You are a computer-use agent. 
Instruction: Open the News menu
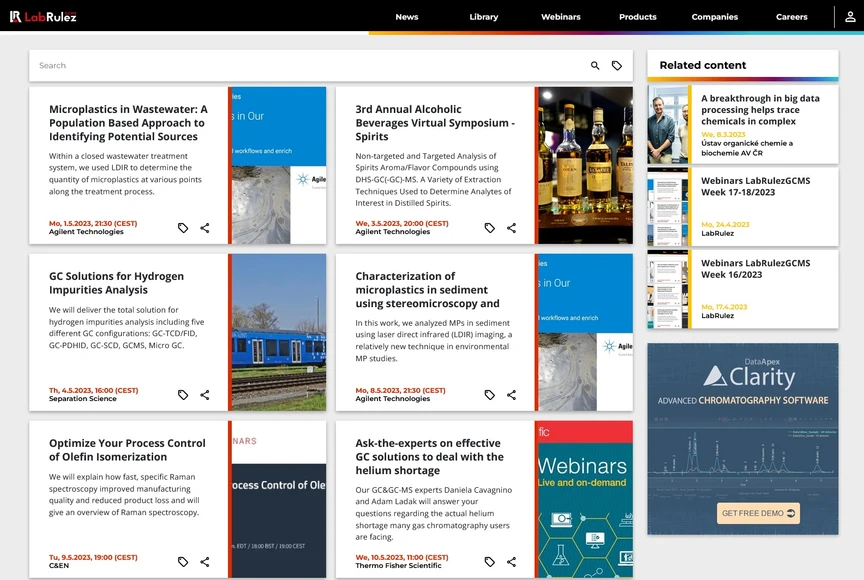tap(407, 17)
